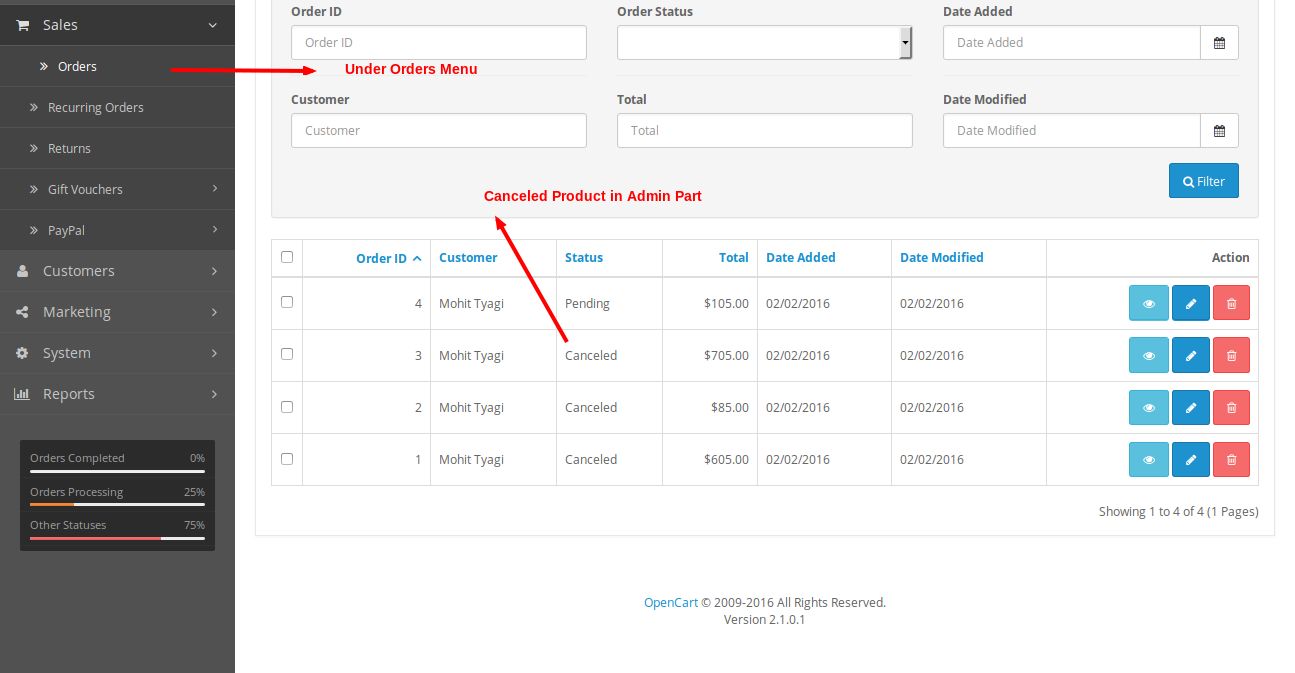Screen dimensions: 1295x673
Task: Open calendar picker for Date Added
Action: pyautogui.click(x=1219, y=42)
